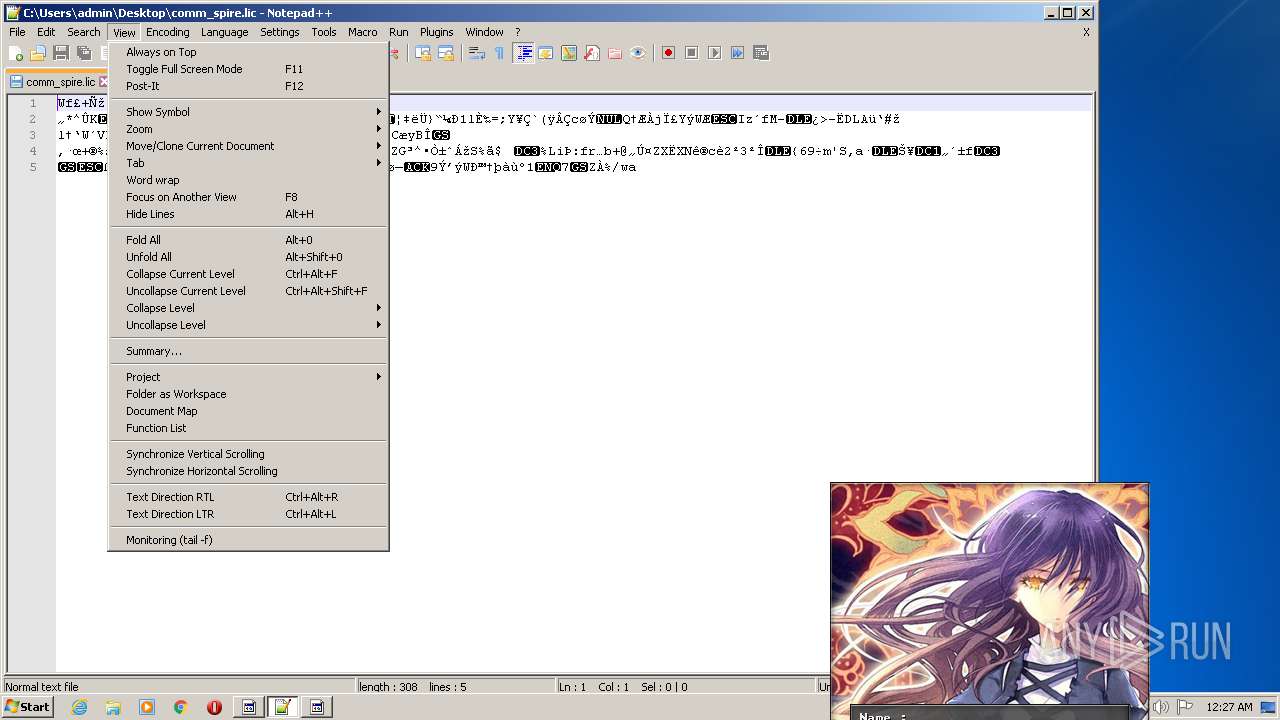Image resolution: width=1280 pixels, height=720 pixels.
Task: Expand the Project submenu
Action: pyautogui.click(x=248, y=377)
